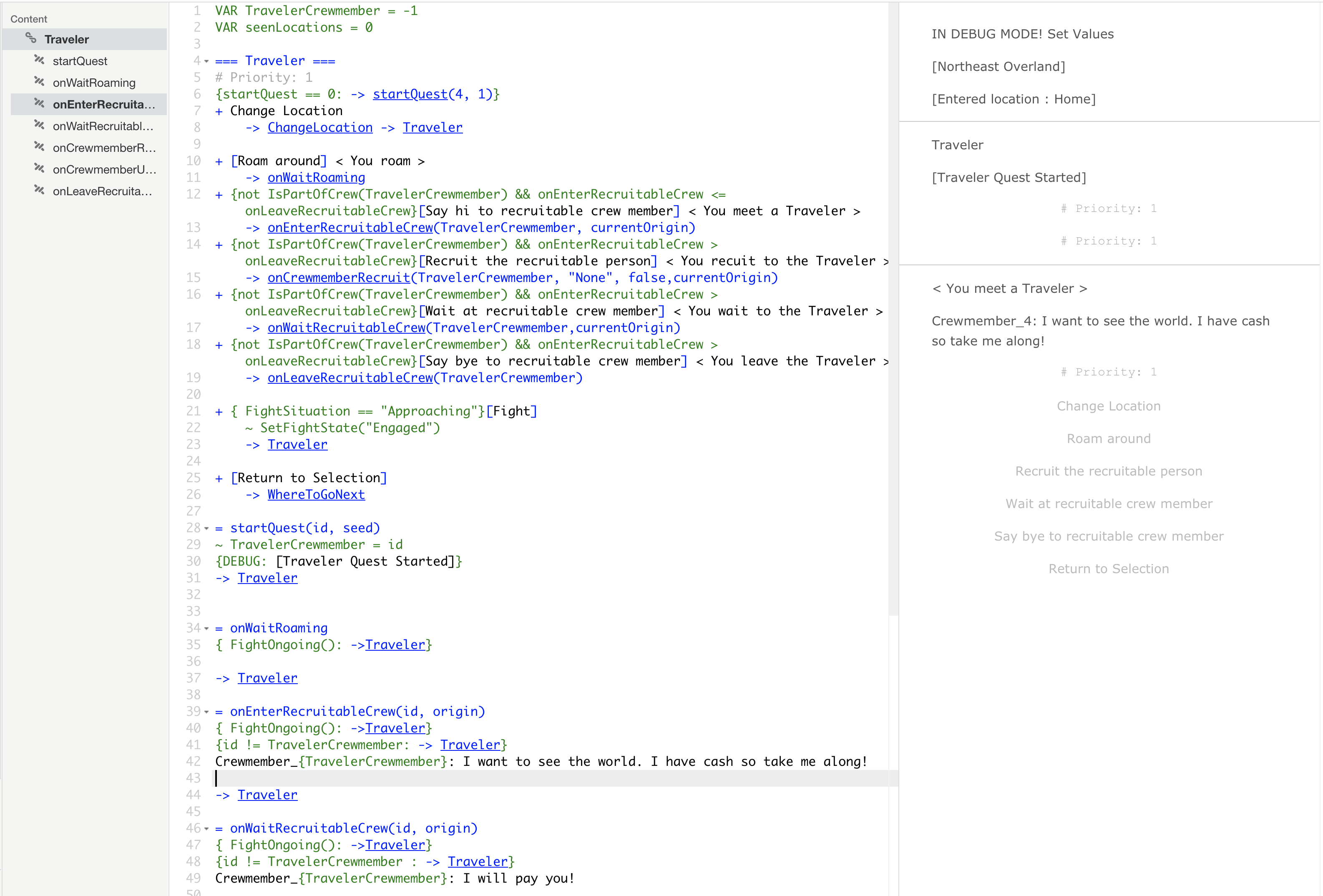The width and height of the screenshot is (1323, 896).
Task: Follow the WhereToGoNext divert link
Action: [x=316, y=495]
